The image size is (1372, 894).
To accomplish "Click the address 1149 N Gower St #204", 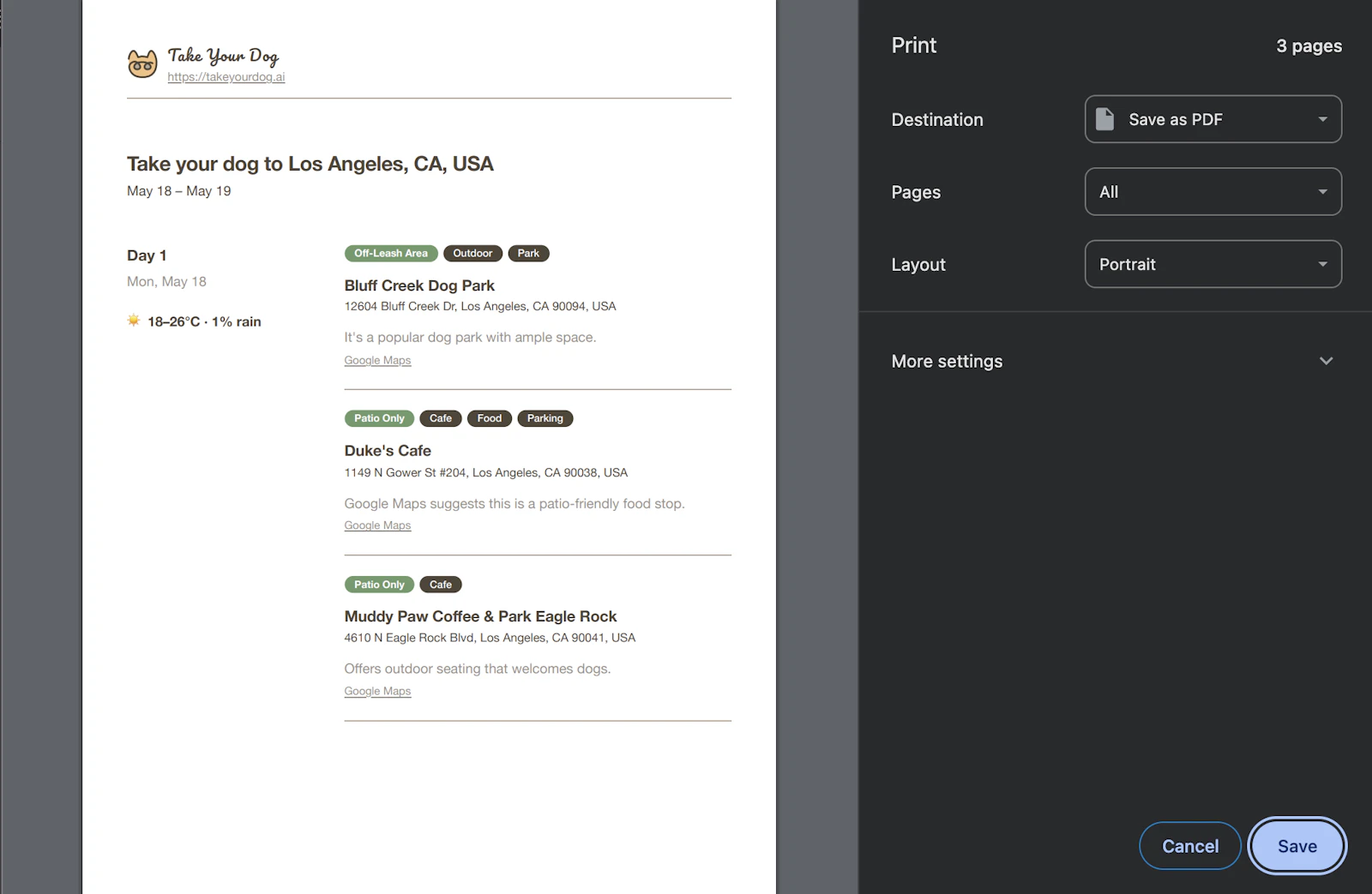I will click(x=486, y=472).
